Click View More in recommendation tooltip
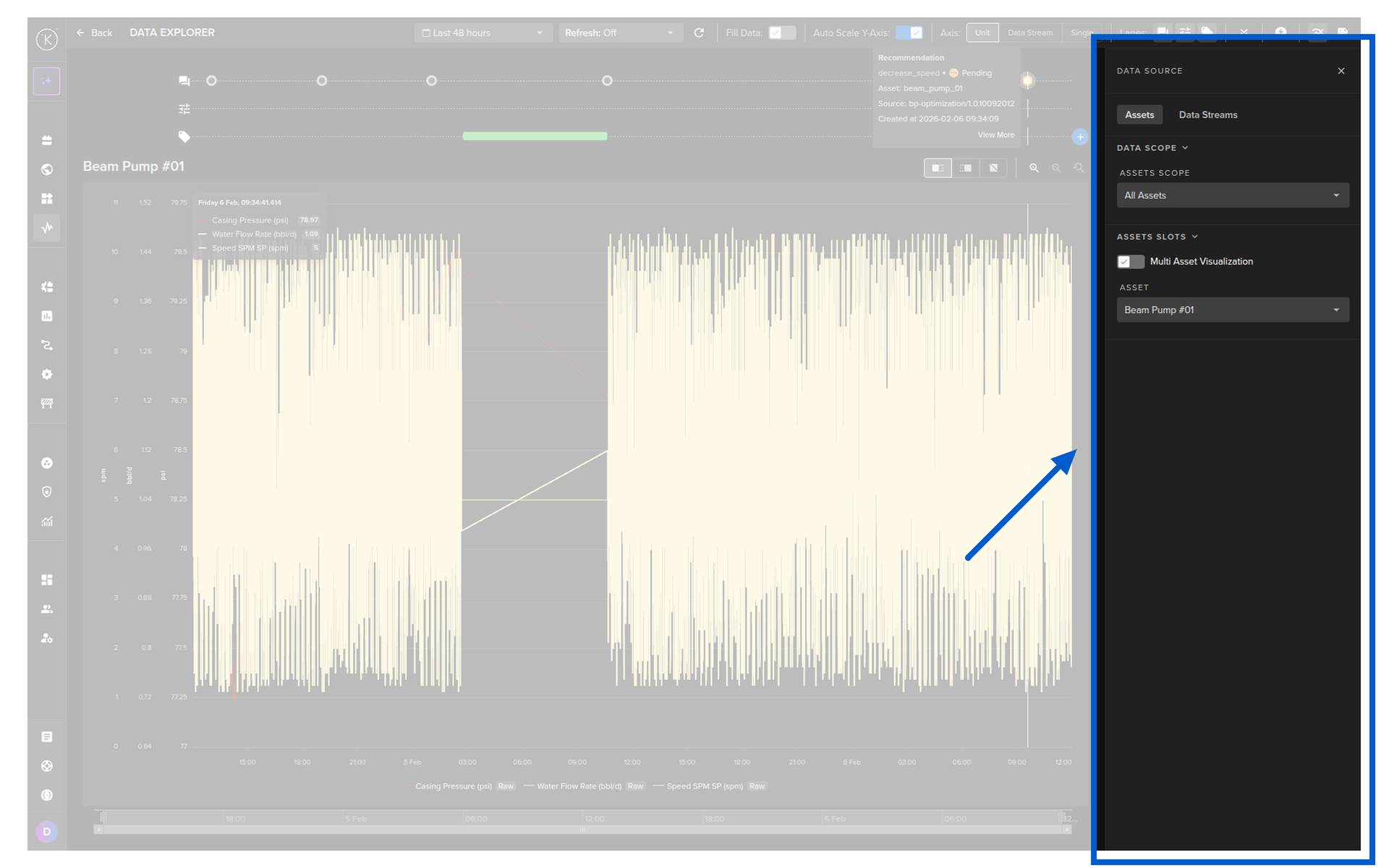 tap(995, 135)
